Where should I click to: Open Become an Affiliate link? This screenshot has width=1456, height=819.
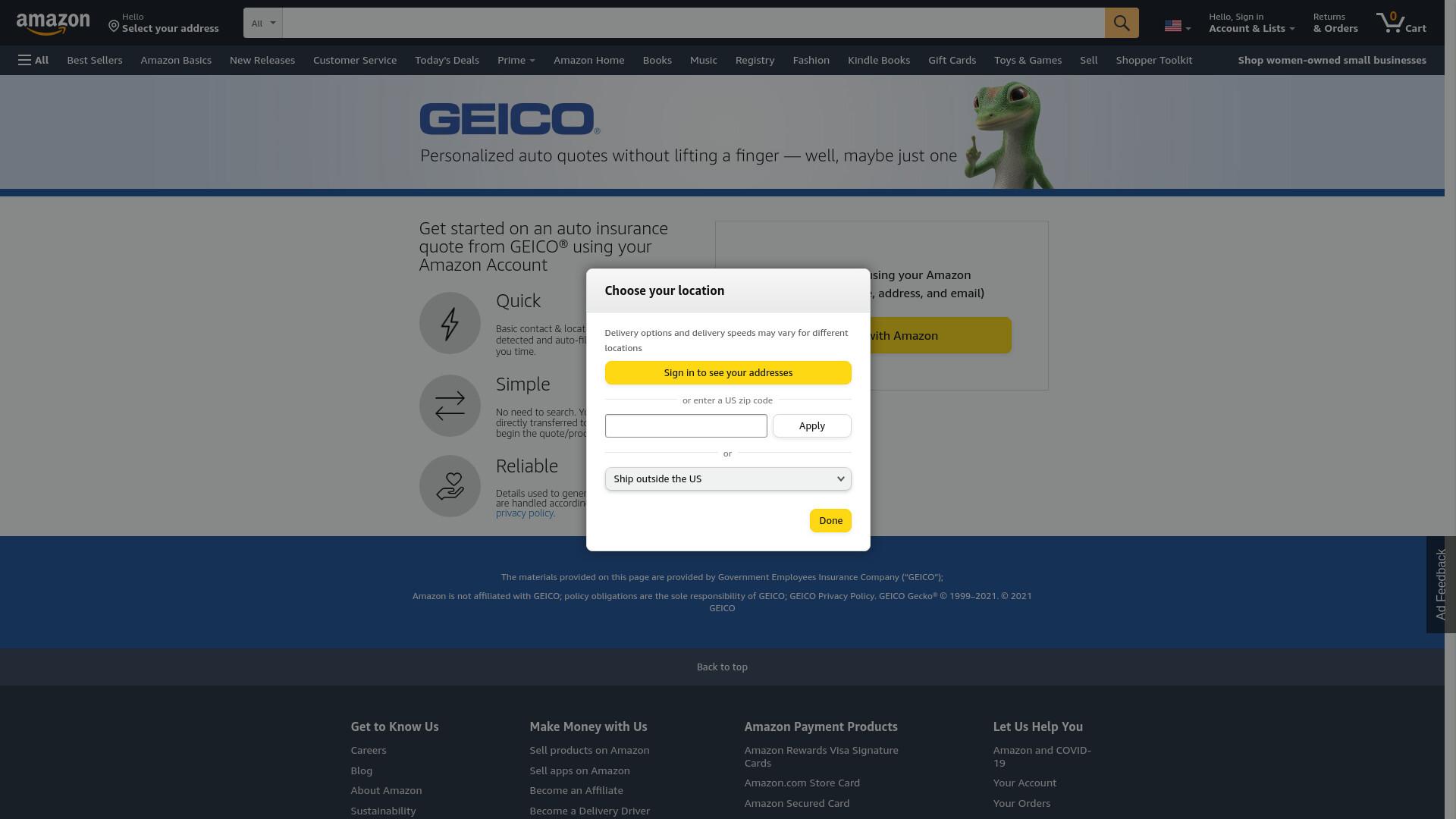point(576,790)
